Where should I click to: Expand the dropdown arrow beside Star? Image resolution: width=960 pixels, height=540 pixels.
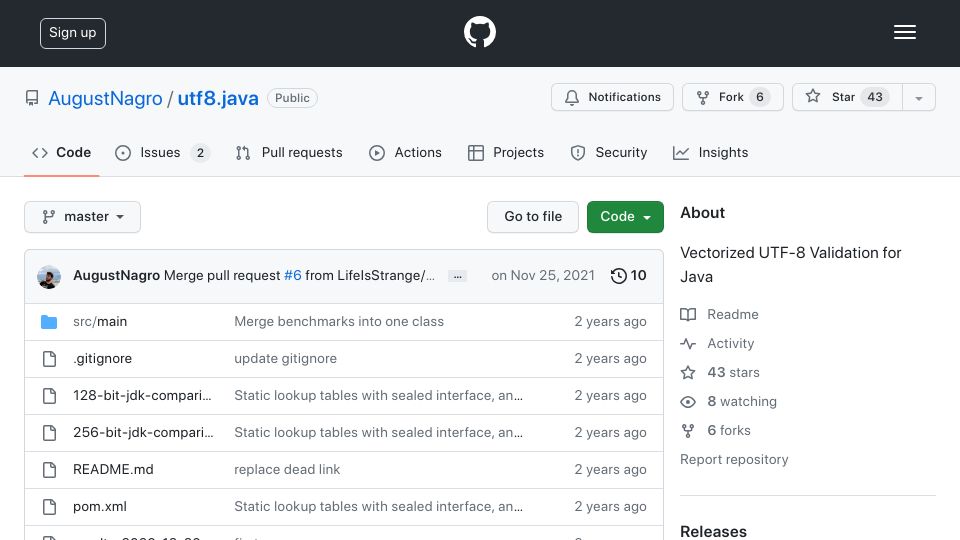click(x=918, y=97)
